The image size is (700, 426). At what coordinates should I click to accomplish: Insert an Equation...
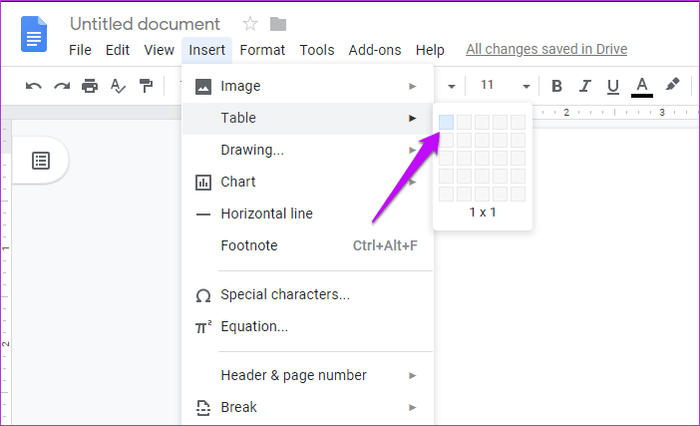pyautogui.click(x=308, y=327)
